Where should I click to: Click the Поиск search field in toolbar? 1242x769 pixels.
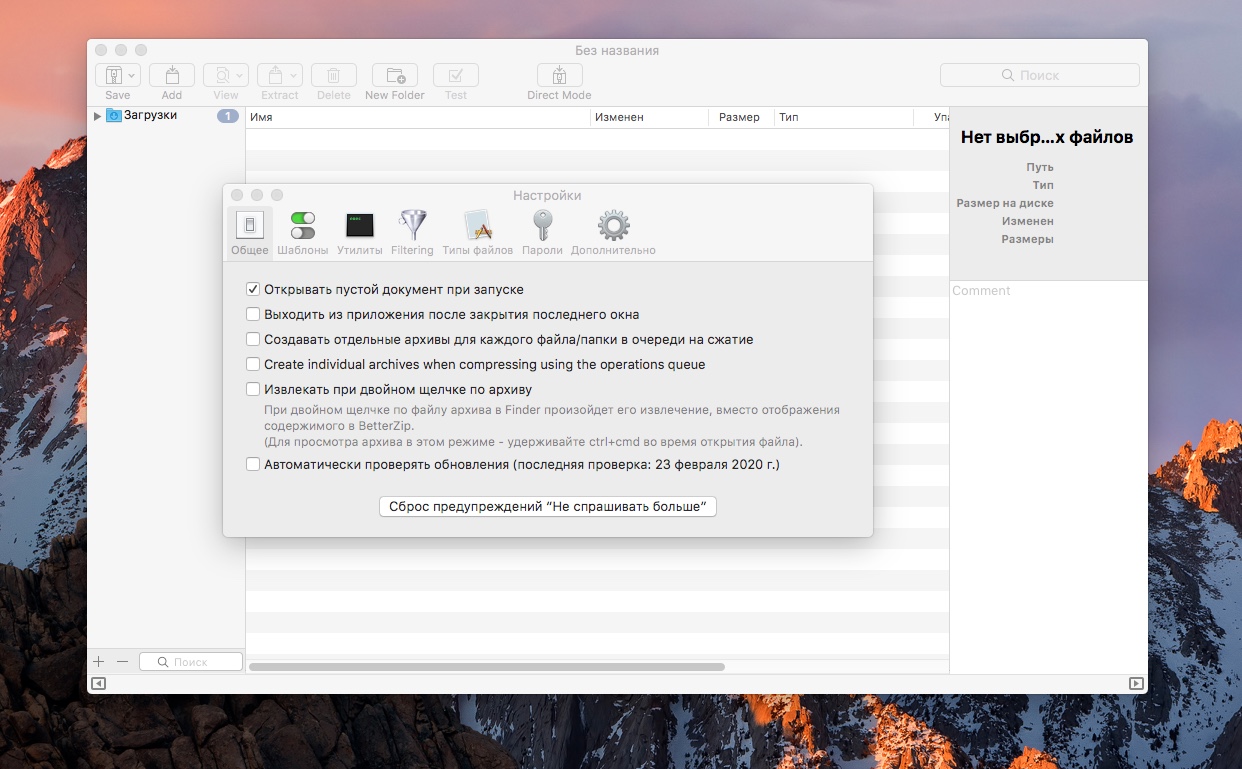(1039, 76)
